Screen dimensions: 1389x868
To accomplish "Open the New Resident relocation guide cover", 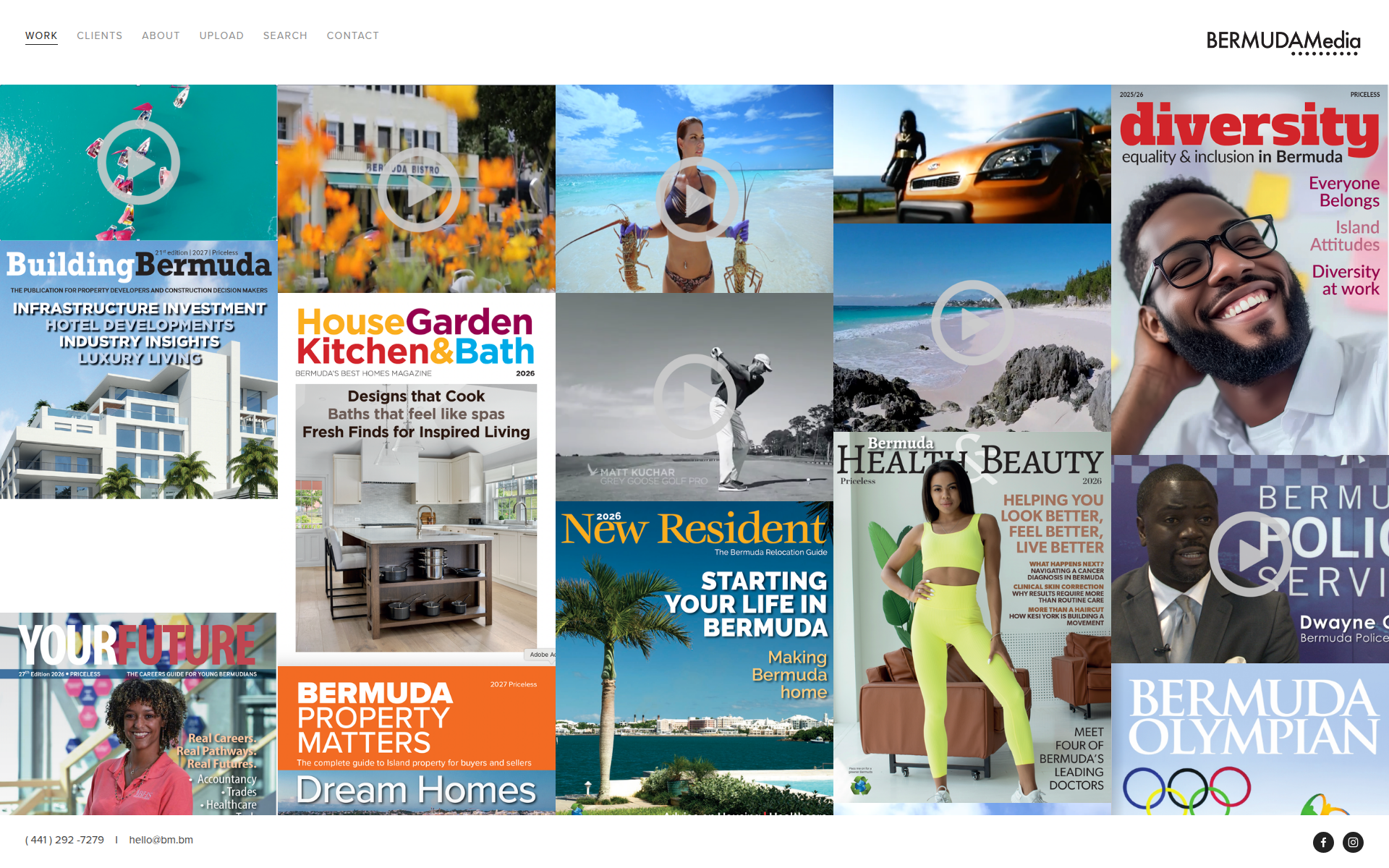I will [694, 658].
